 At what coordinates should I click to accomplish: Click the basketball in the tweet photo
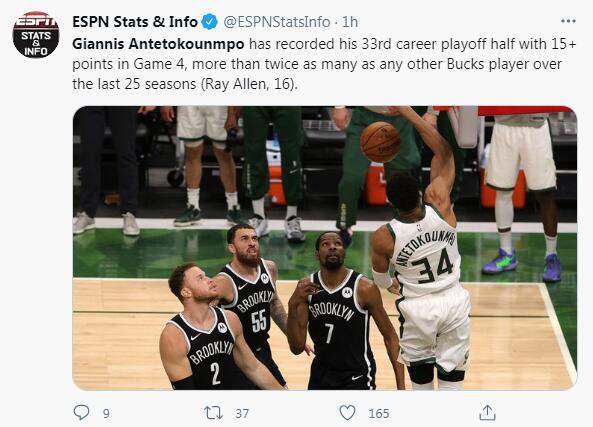coord(380,142)
